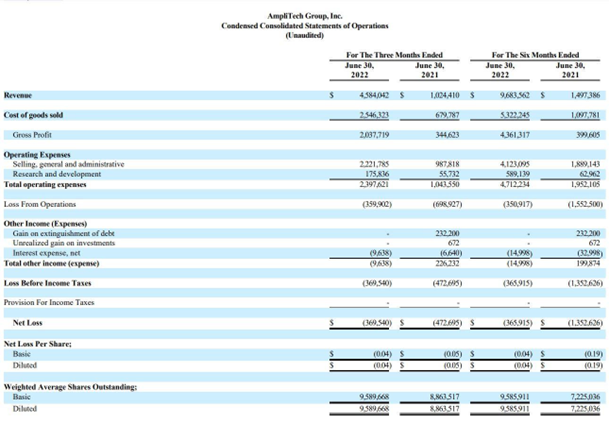The image size is (609, 423).
Task: Select the Loss Before Income Taxes label
Action: tap(46, 283)
